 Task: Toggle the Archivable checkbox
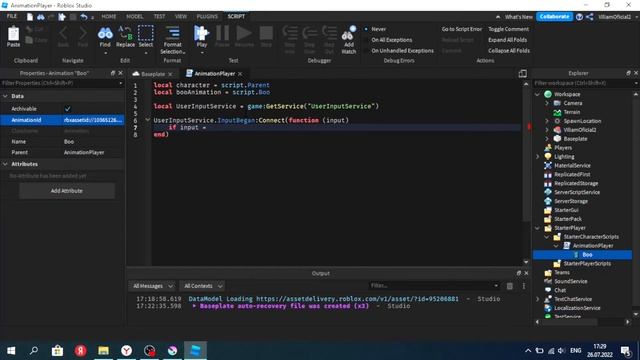[67, 109]
